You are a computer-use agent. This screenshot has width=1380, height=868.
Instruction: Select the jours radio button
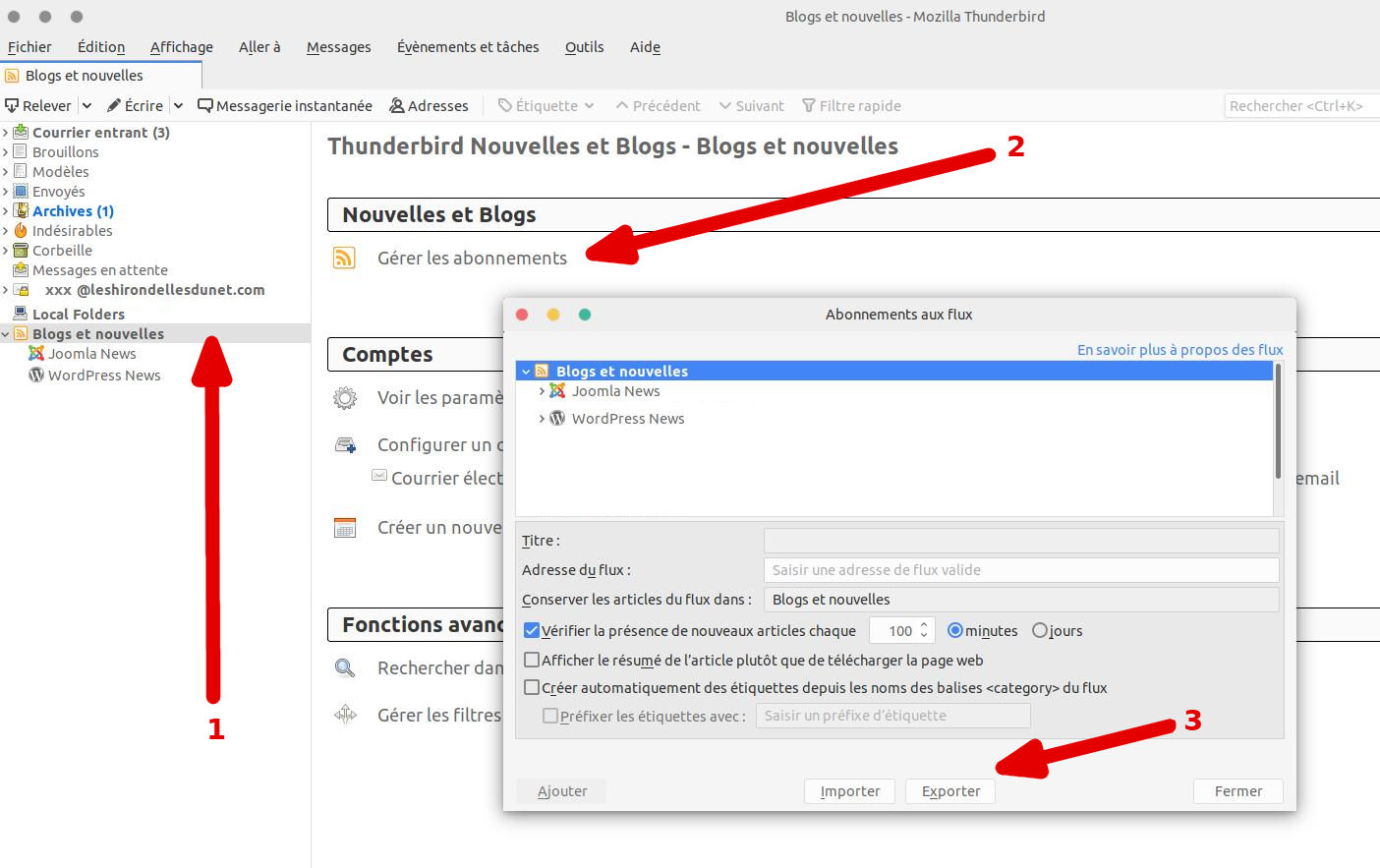point(1040,630)
